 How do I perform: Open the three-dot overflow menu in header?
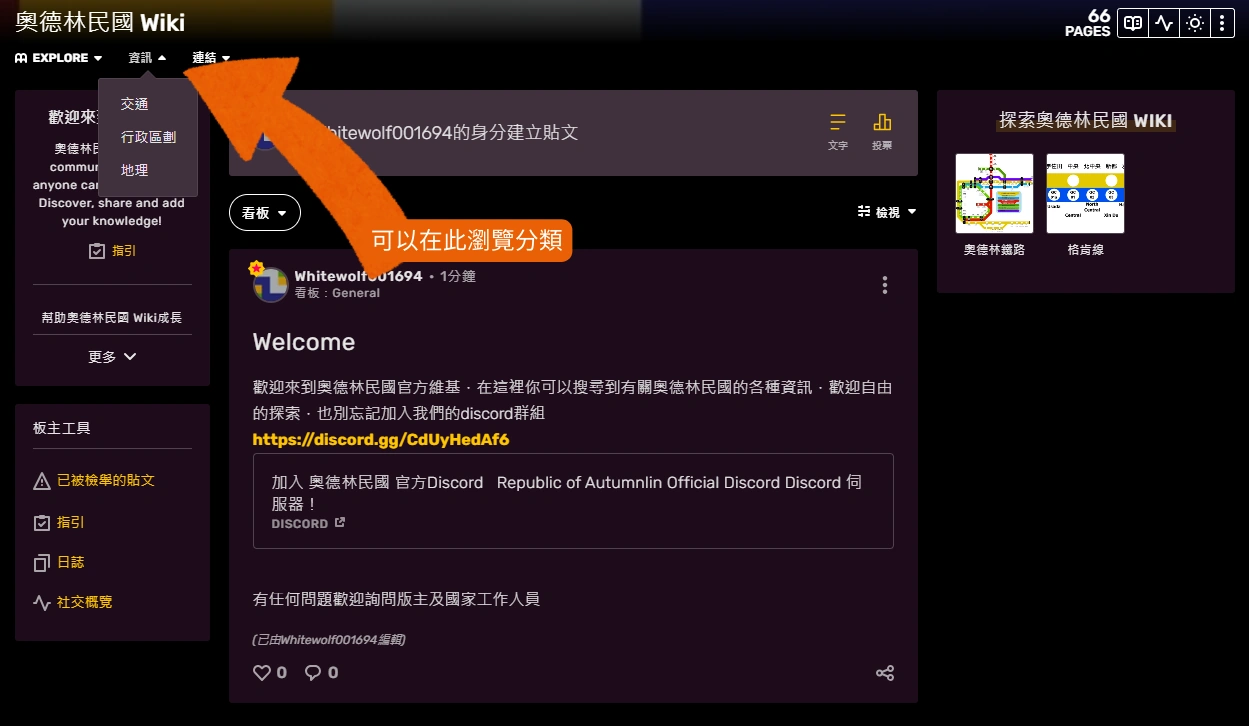pyautogui.click(x=1223, y=23)
